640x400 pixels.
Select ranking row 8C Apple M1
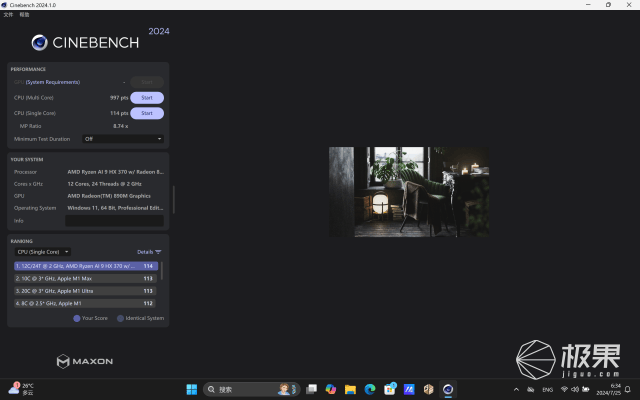85,304
